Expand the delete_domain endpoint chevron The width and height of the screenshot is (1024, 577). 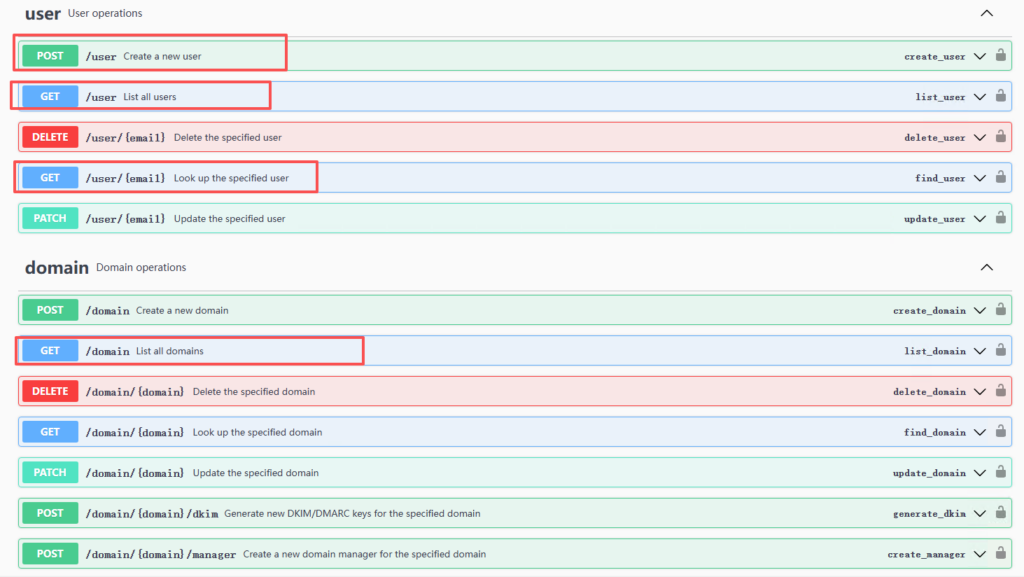[980, 392]
